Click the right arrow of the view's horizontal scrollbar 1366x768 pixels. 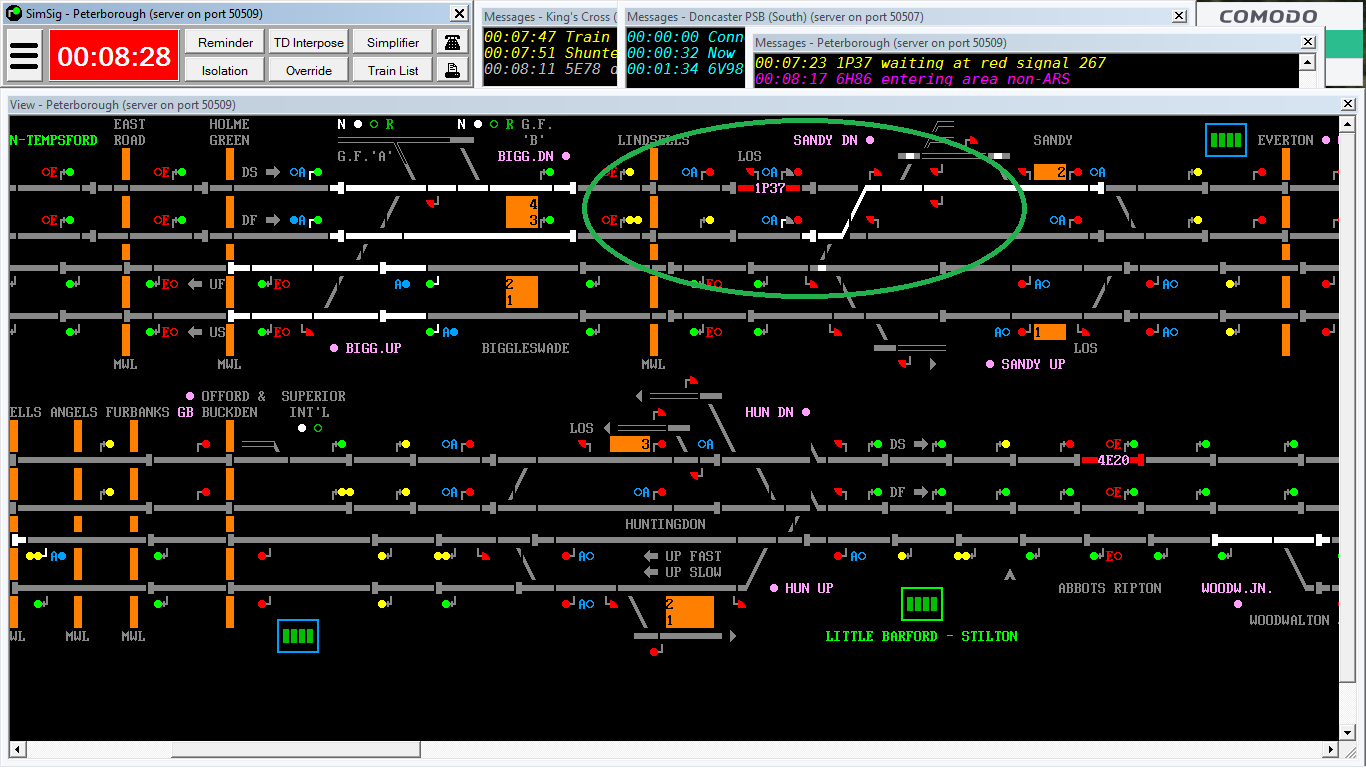point(1331,749)
